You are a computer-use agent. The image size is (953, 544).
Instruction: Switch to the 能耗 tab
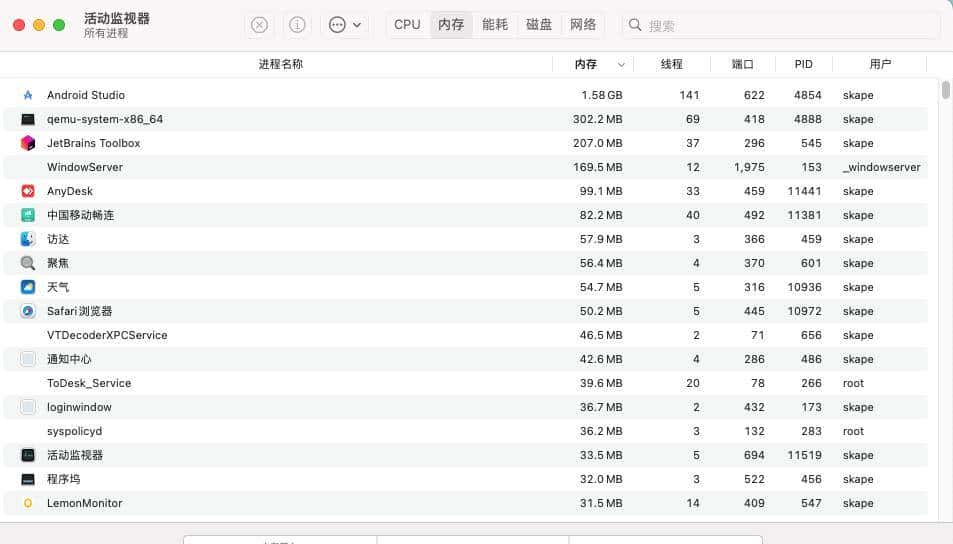[x=495, y=25]
